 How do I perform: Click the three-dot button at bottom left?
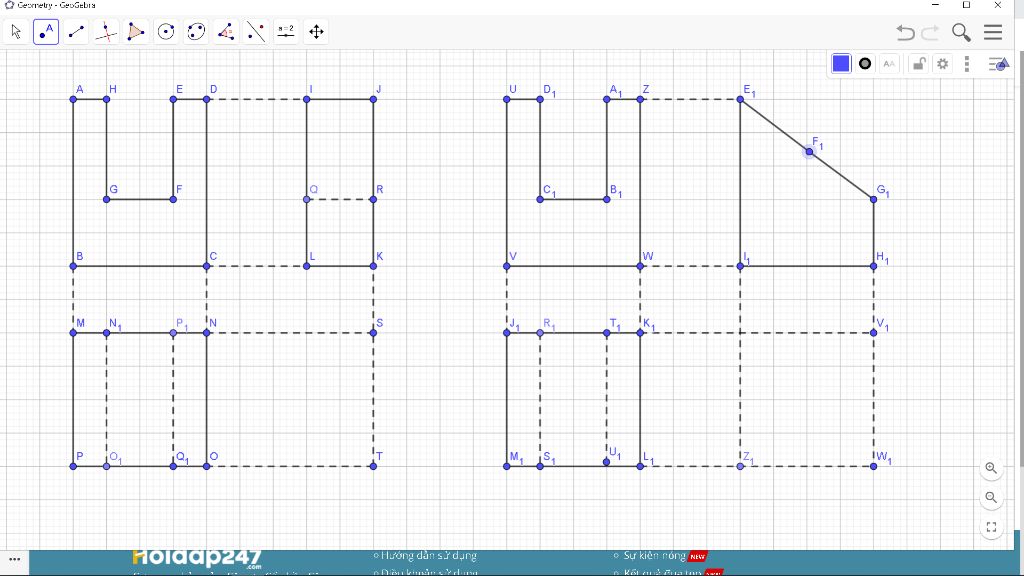pyautogui.click(x=14, y=559)
